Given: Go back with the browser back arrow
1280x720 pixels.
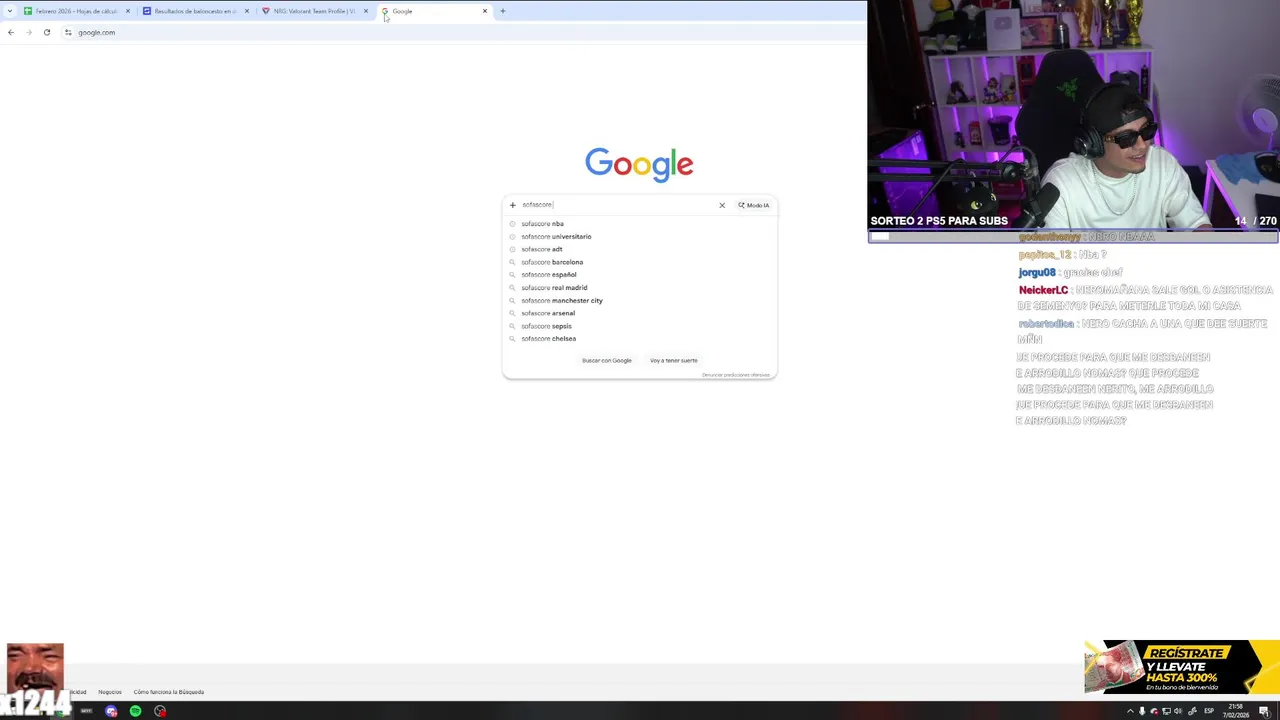Looking at the screenshot, I should (11, 32).
